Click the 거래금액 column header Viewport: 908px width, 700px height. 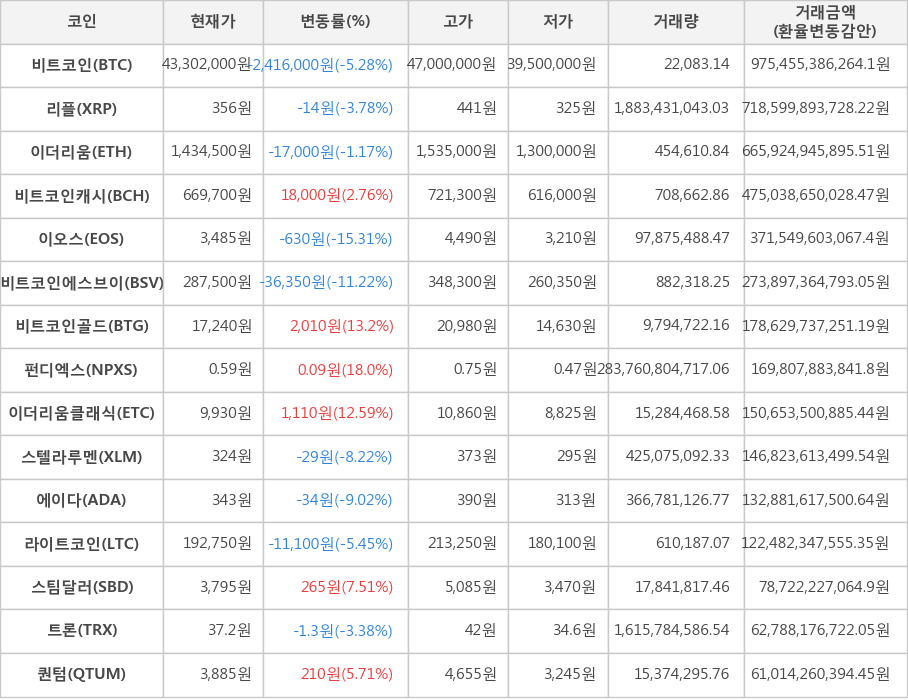click(x=825, y=21)
